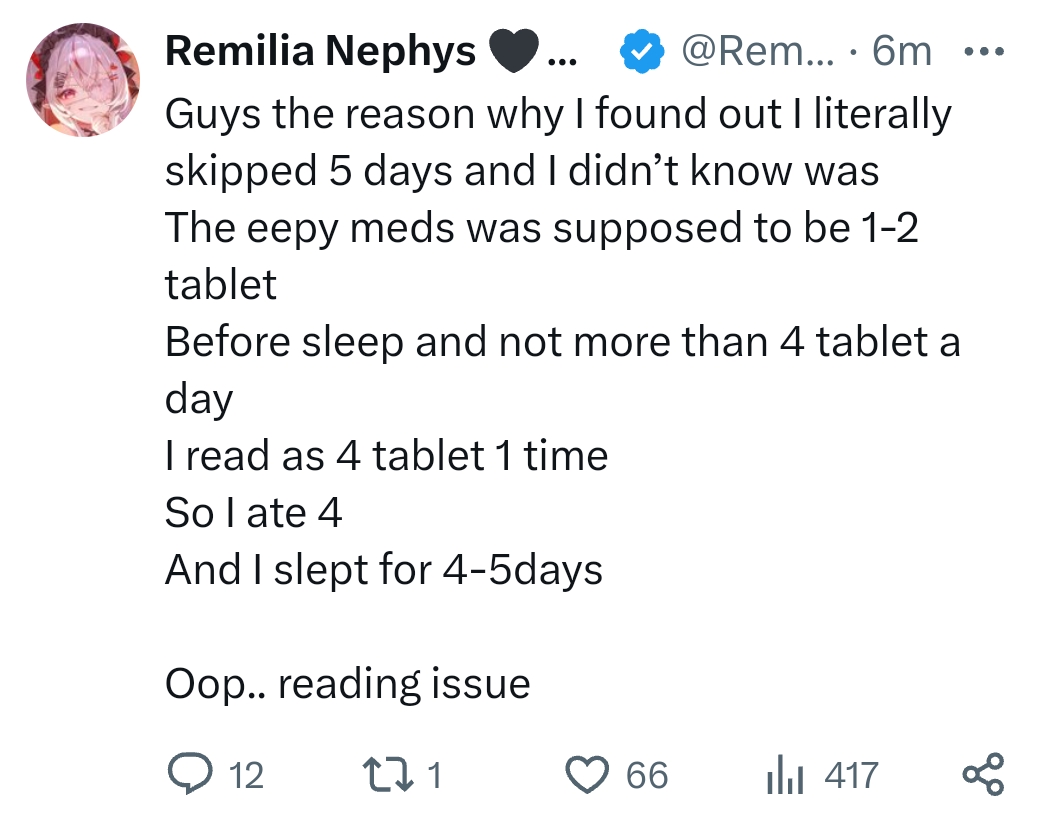Click the repost arrows icon
The image size is (1048, 830).
tap(388, 775)
